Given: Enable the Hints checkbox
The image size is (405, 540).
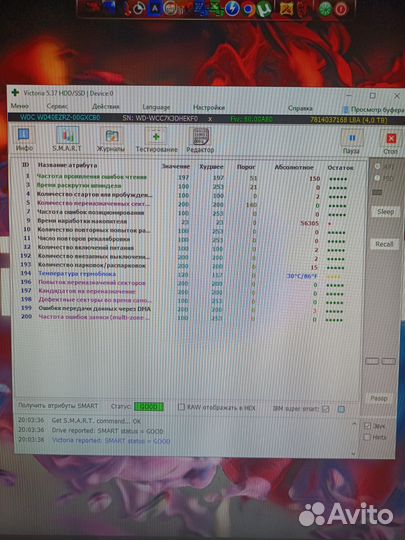Looking at the screenshot, I should pos(367,437).
